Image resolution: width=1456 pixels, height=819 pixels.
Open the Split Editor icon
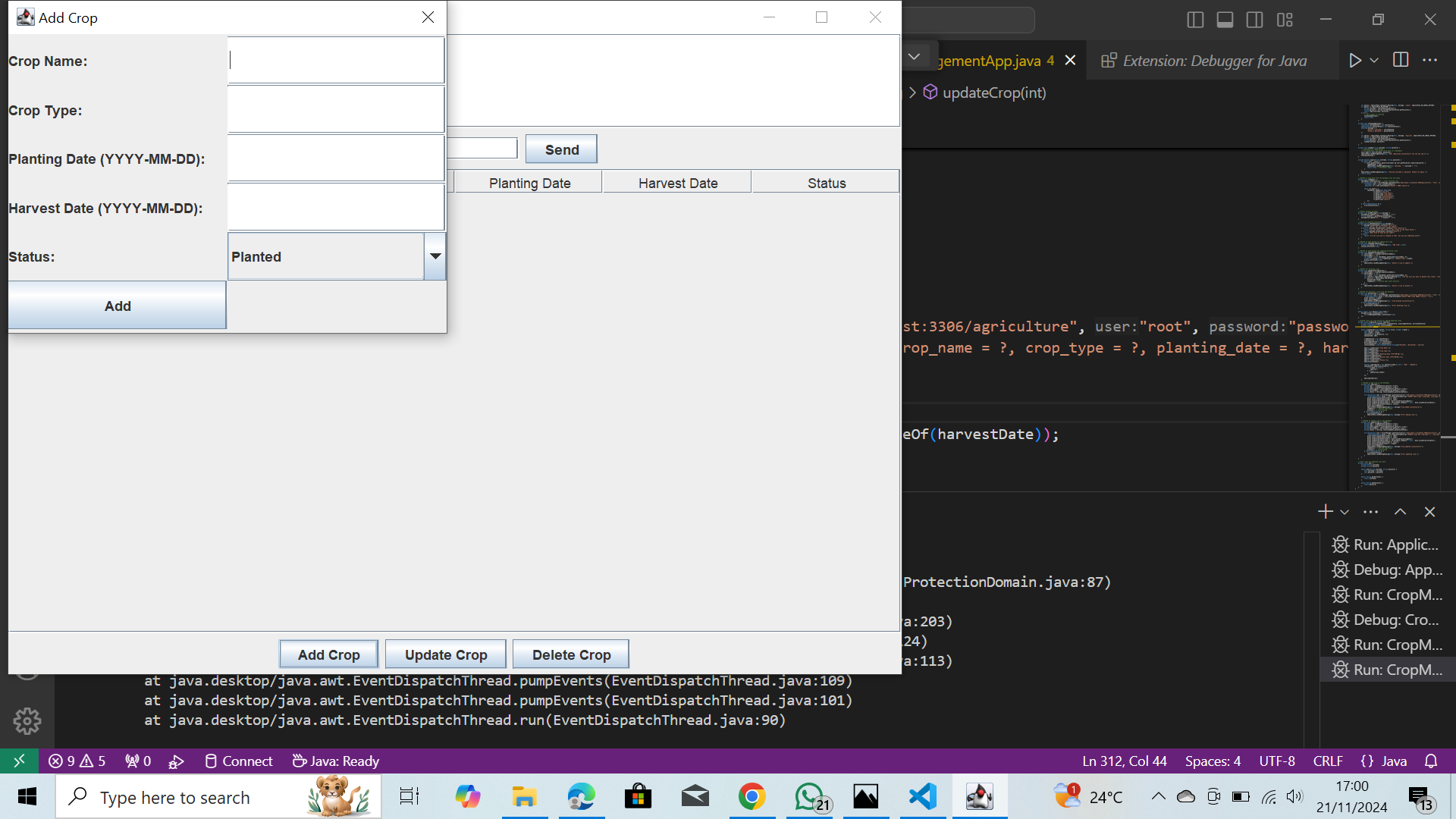coord(1400,60)
